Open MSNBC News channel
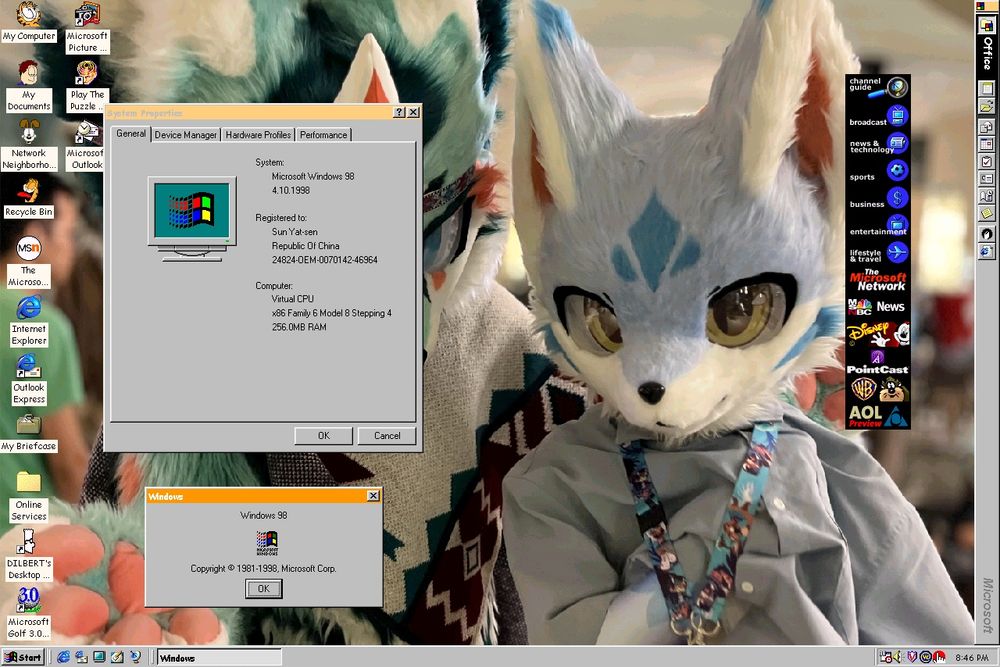1000x667 pixels. 878,307
